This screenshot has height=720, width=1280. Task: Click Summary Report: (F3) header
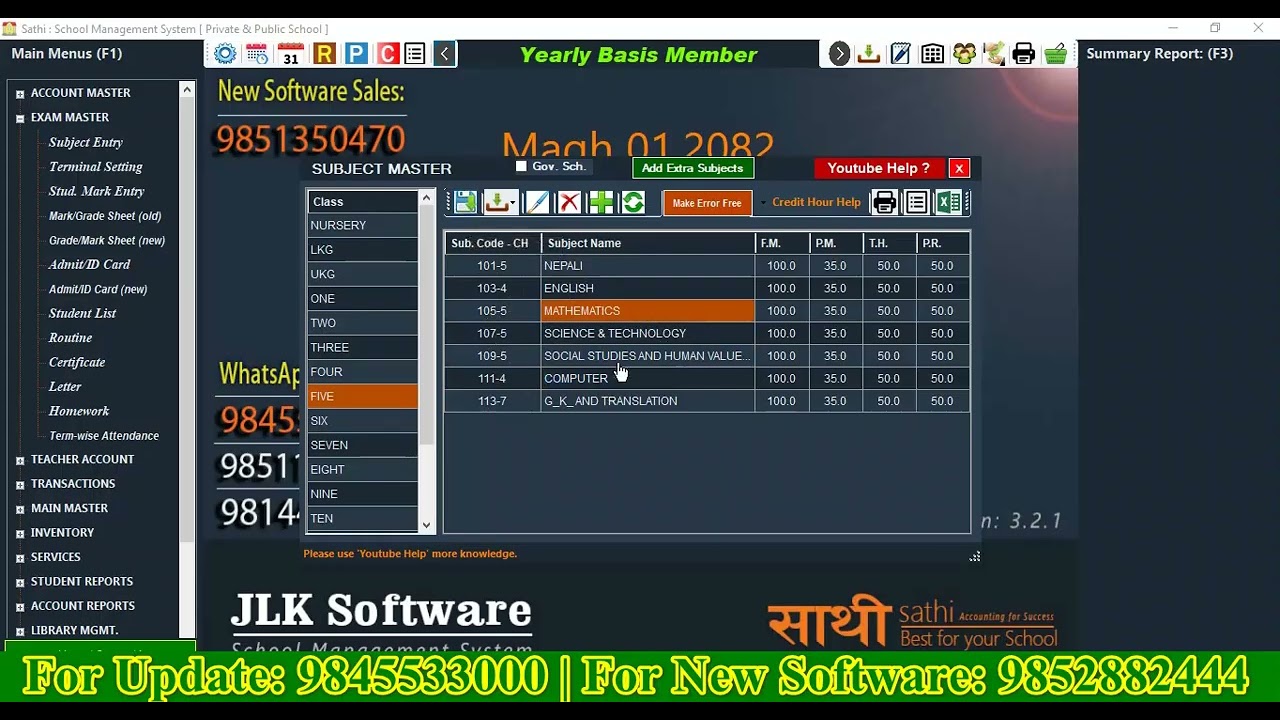pyautogui.click(x=1159, y=54)
